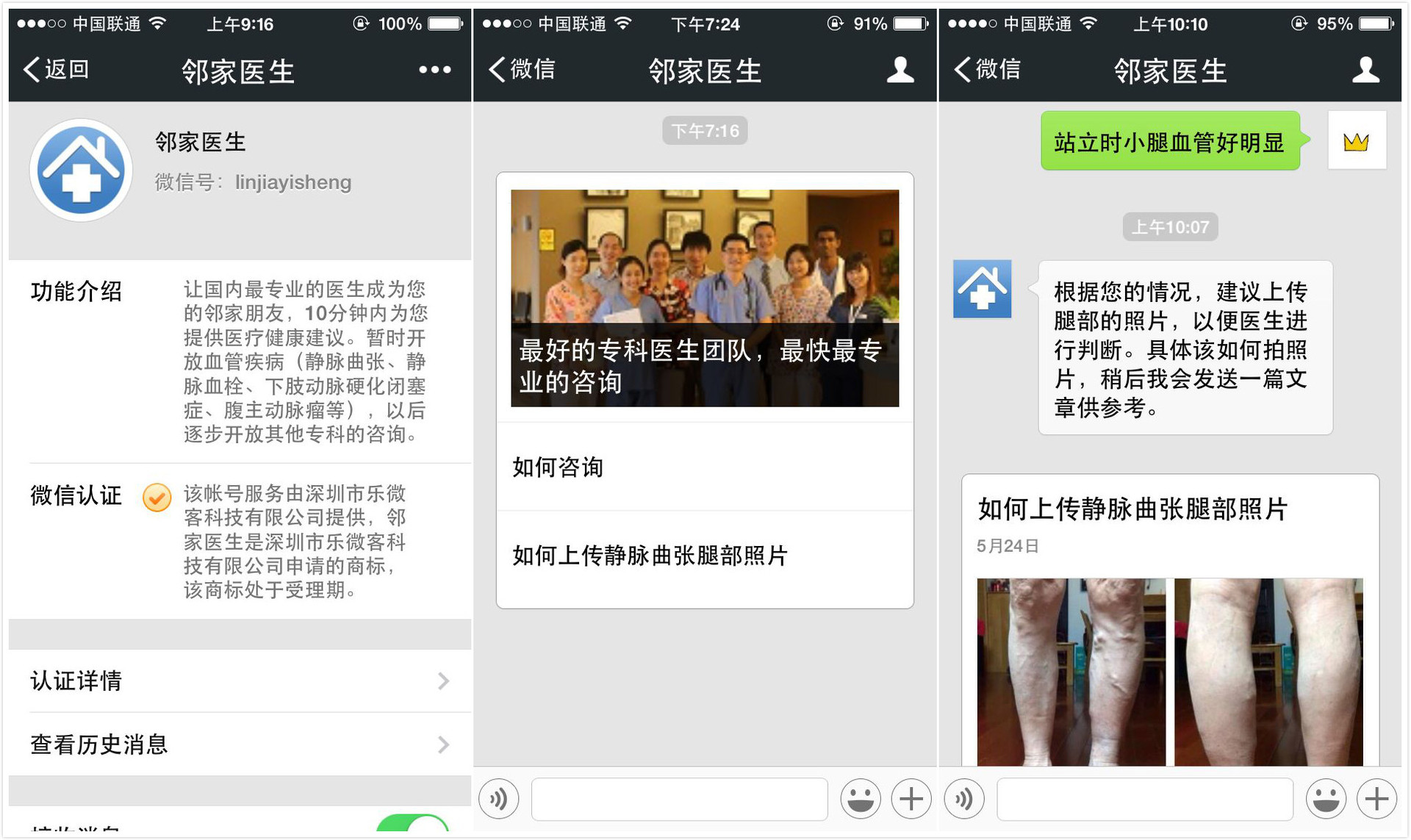
Task: Tap the plus attachment icon in the middle chat
Action: pyautogui.click(x=911, y=799)
